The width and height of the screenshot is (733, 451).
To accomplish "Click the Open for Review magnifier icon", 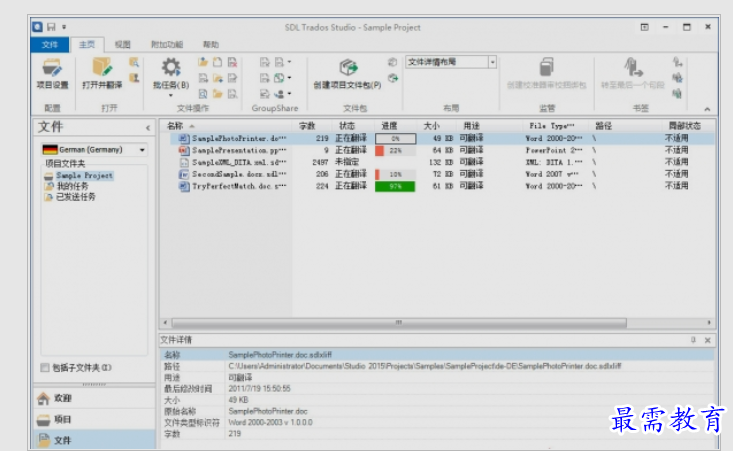I will (134, 63).
